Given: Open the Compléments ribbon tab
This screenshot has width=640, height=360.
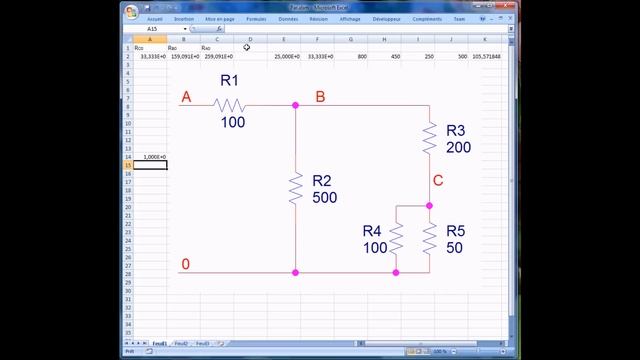Looking at the screenshot, I should click(427, 19).
